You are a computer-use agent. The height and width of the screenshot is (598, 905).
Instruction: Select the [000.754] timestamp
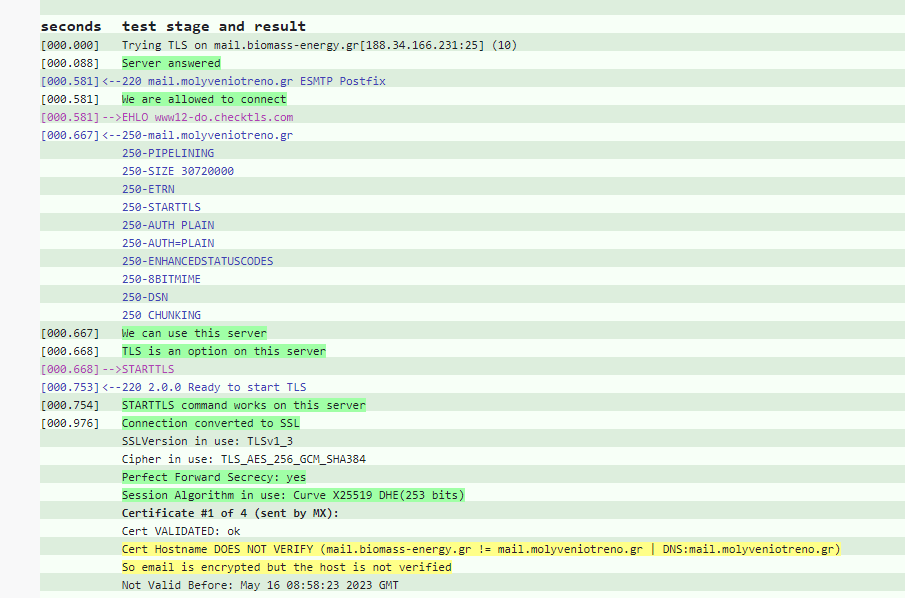[70, 405]
